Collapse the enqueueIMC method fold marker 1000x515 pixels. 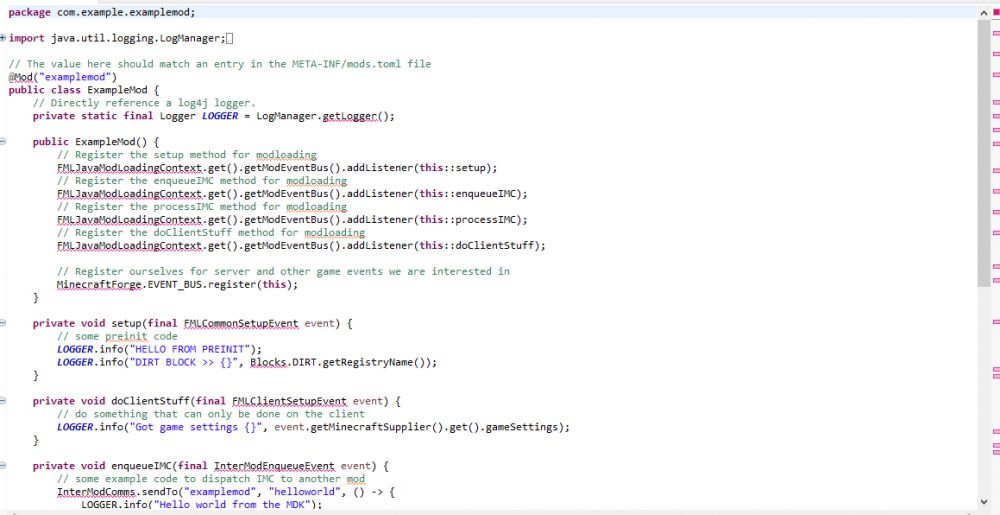3,466
